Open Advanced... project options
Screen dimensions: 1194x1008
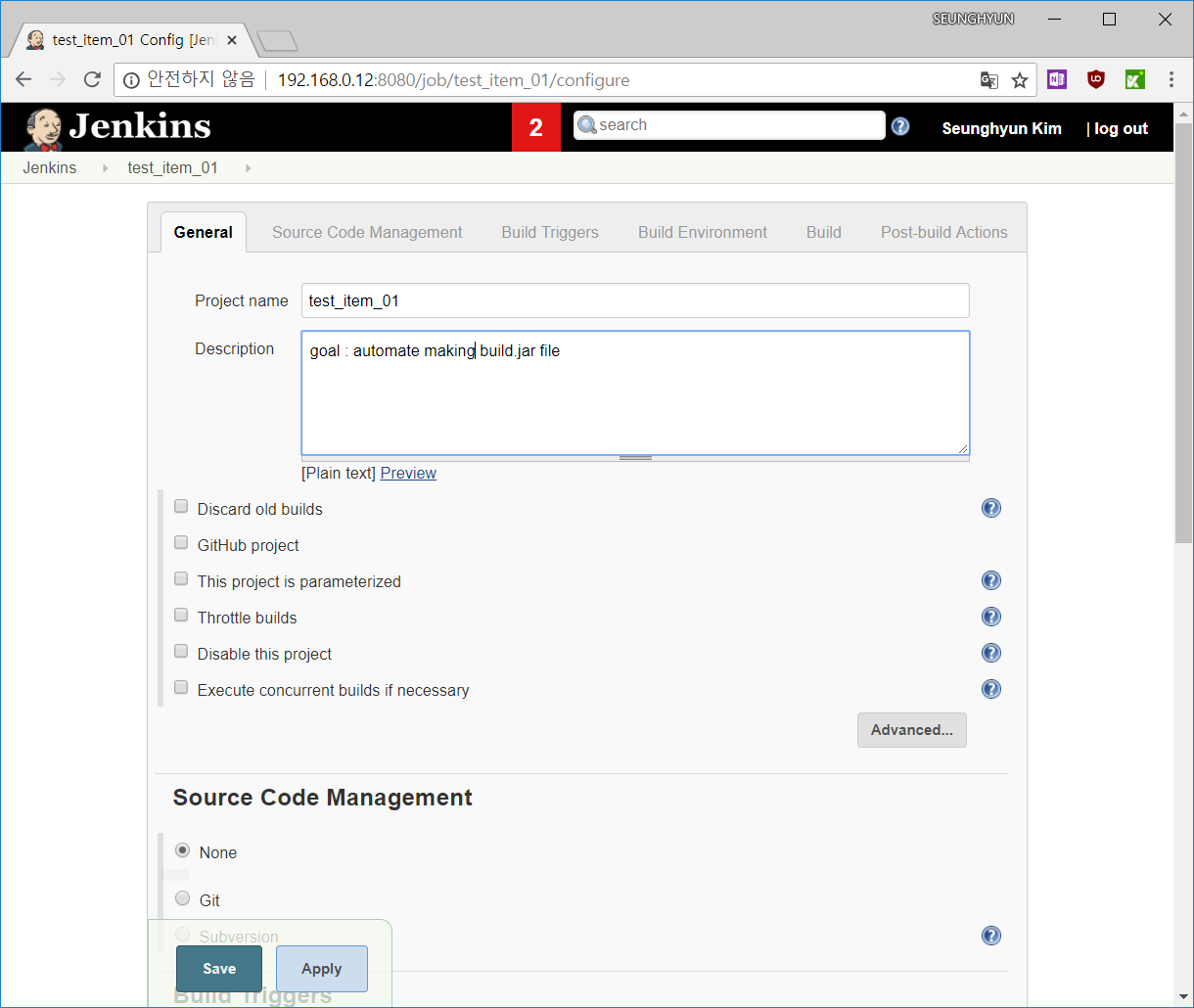[x=912, y=730]
